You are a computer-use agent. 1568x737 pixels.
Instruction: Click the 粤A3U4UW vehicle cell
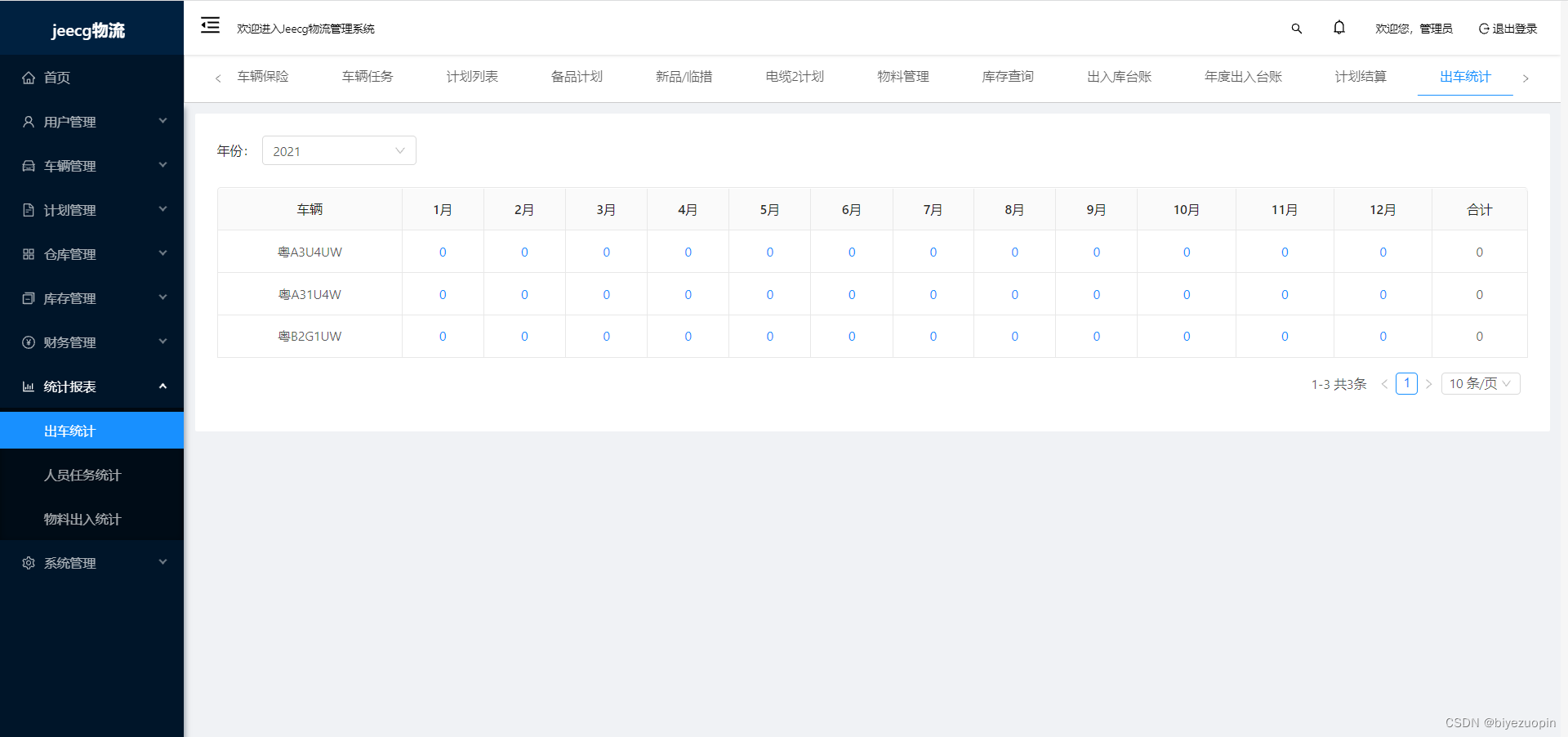click(310, 252)
